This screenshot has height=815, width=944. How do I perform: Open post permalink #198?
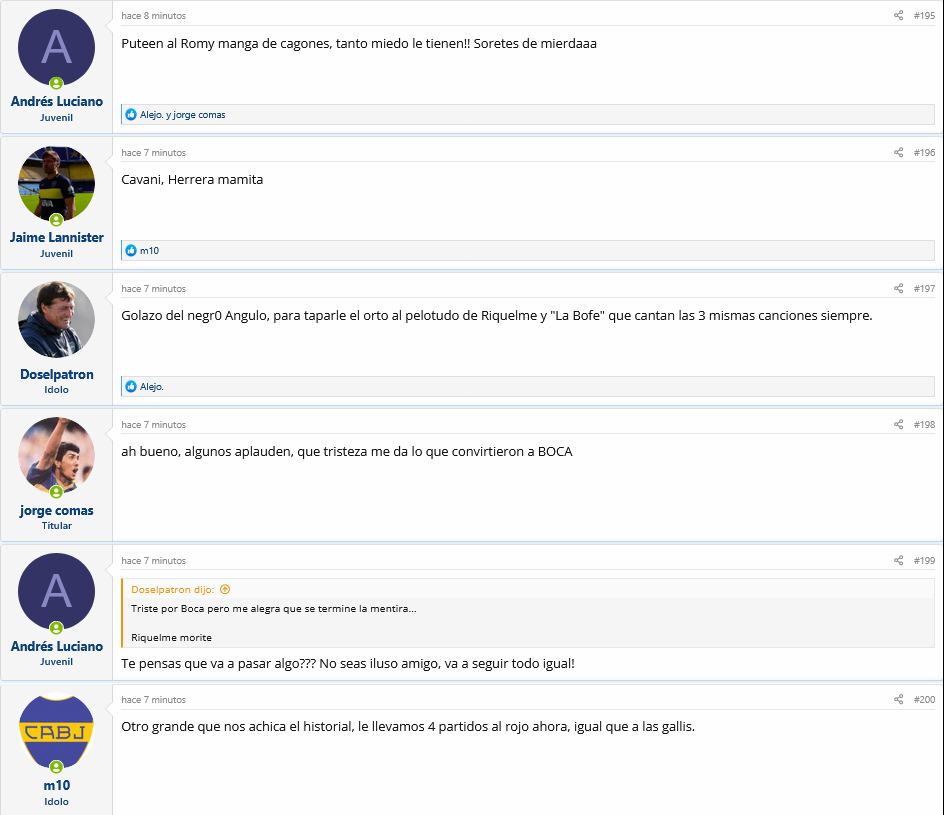pyautogui.click(x=924, y=425)
